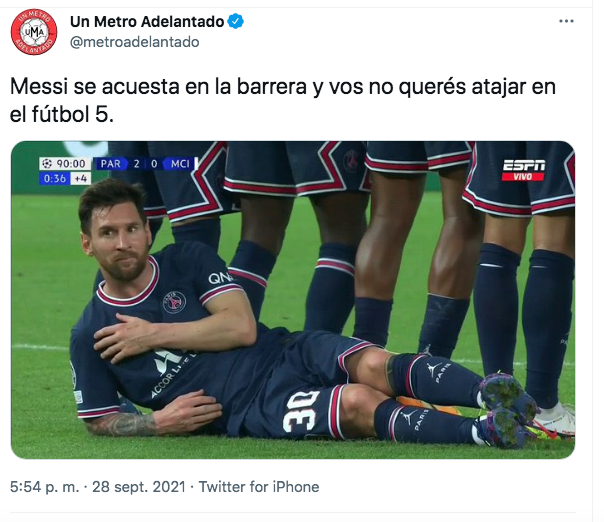
Task: Open the attached photo of the player lying down
Action: (293, 300)
